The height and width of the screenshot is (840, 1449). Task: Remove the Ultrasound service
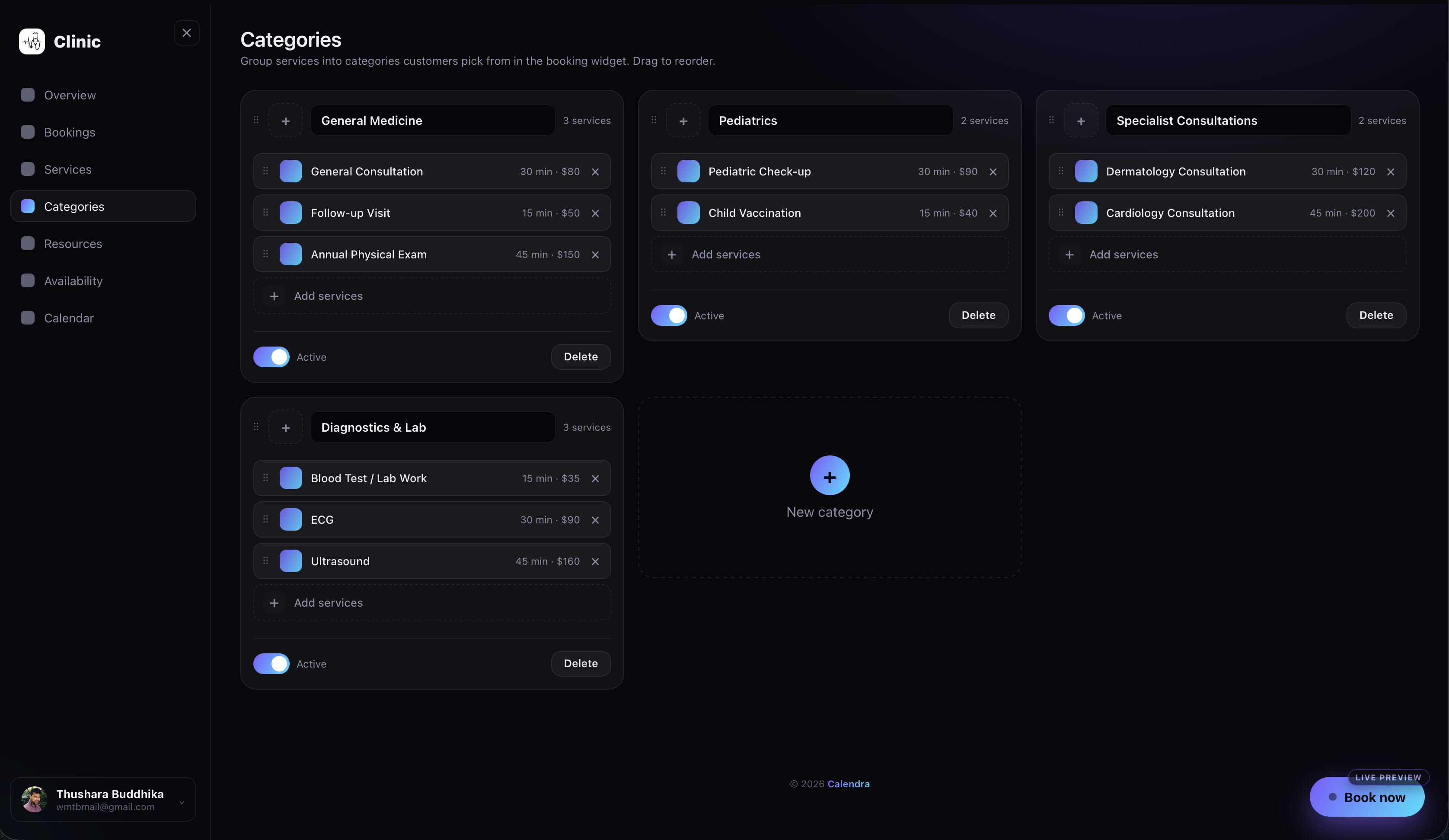click(x=595, y=561)
